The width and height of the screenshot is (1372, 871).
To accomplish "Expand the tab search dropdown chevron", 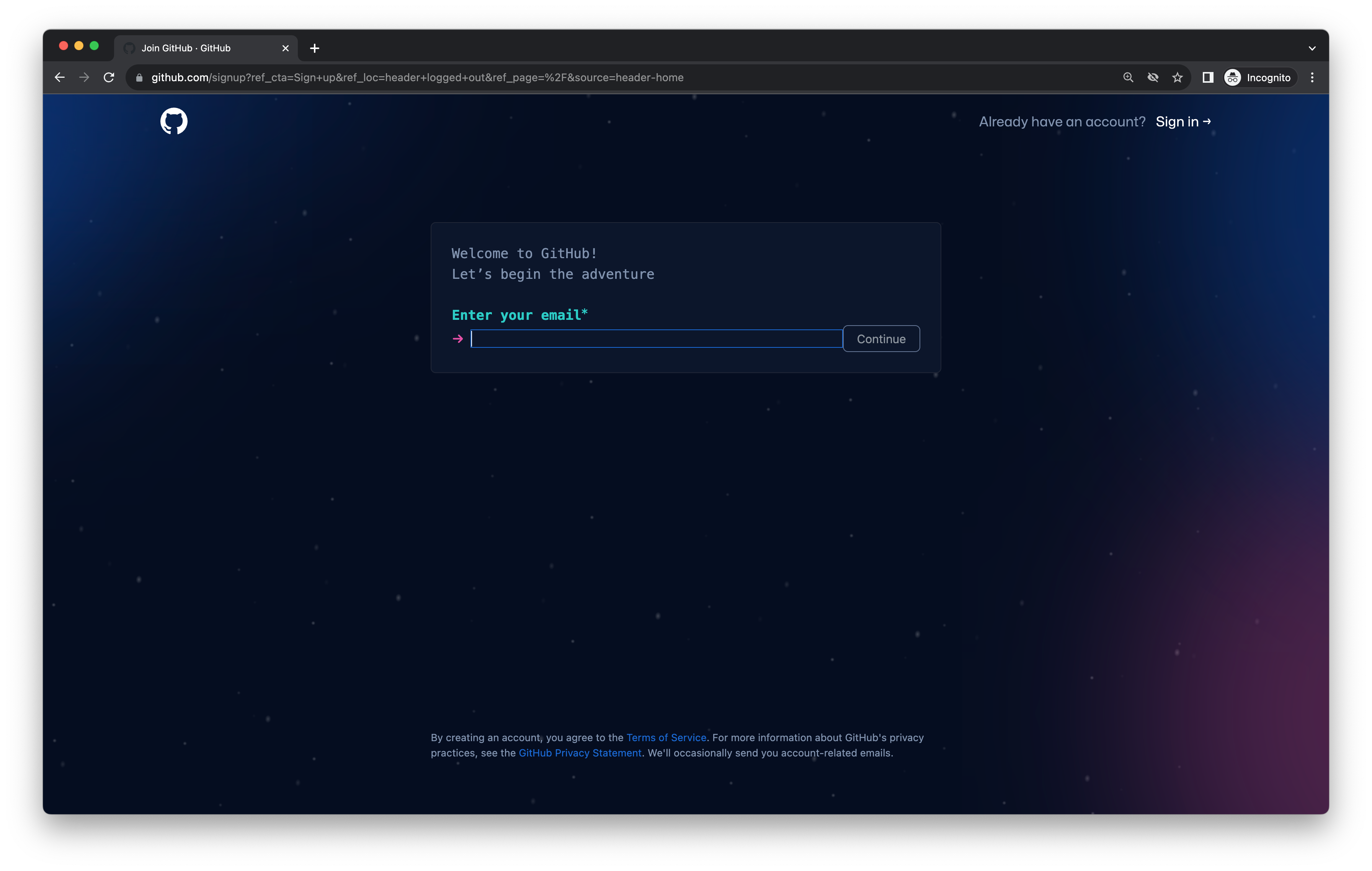I will [x=1312, y=48].
